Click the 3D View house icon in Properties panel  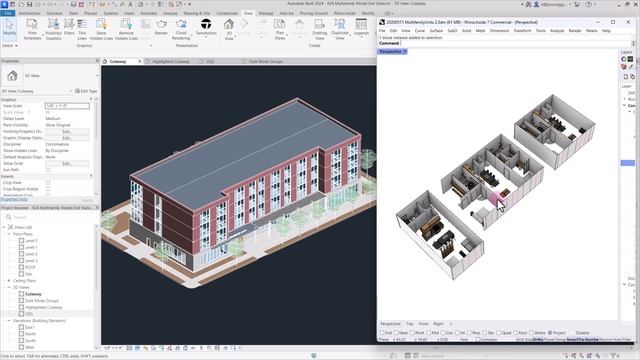(12, 76)
